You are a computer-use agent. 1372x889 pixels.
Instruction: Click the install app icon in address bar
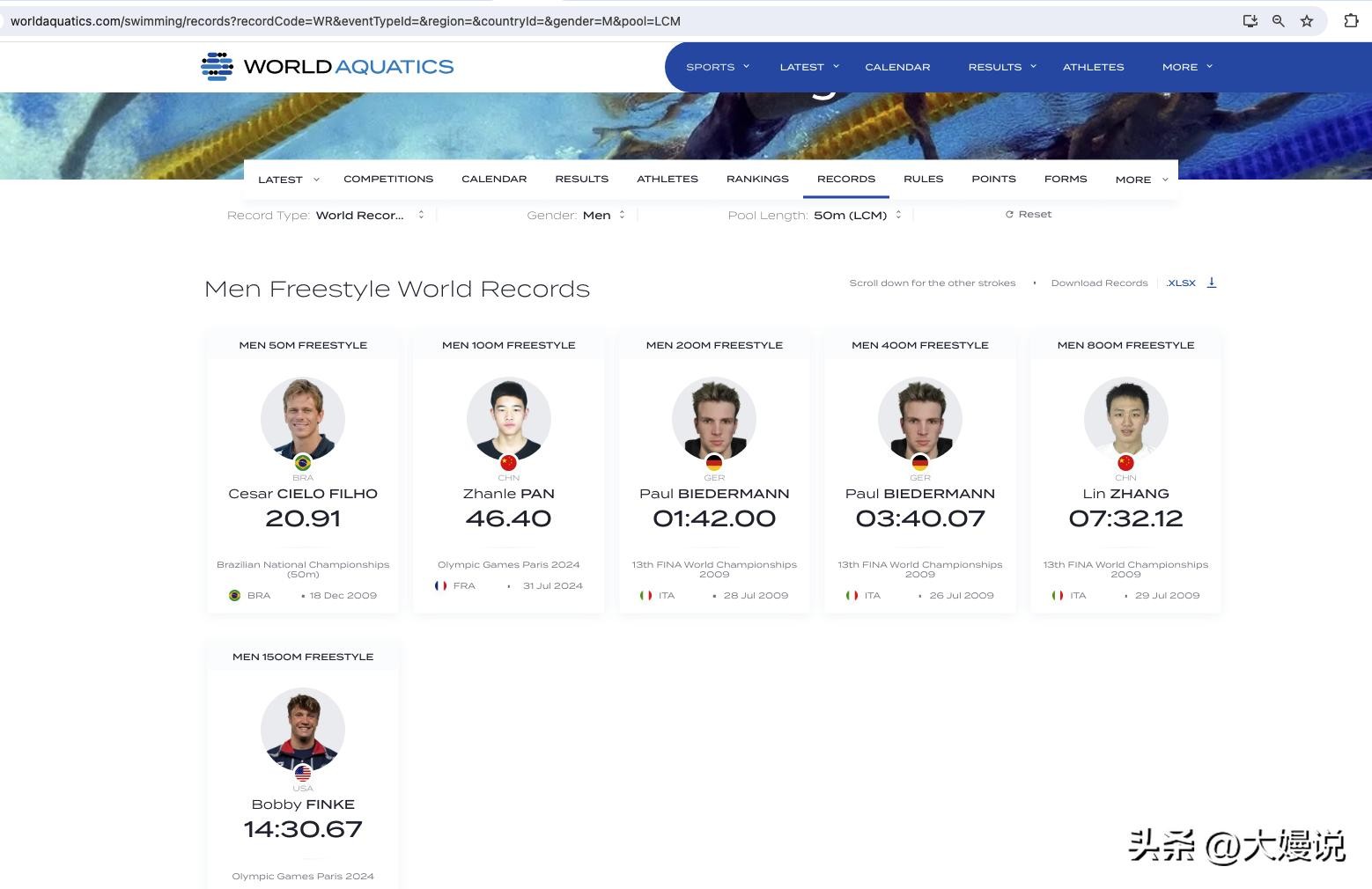click(1250, 21)
